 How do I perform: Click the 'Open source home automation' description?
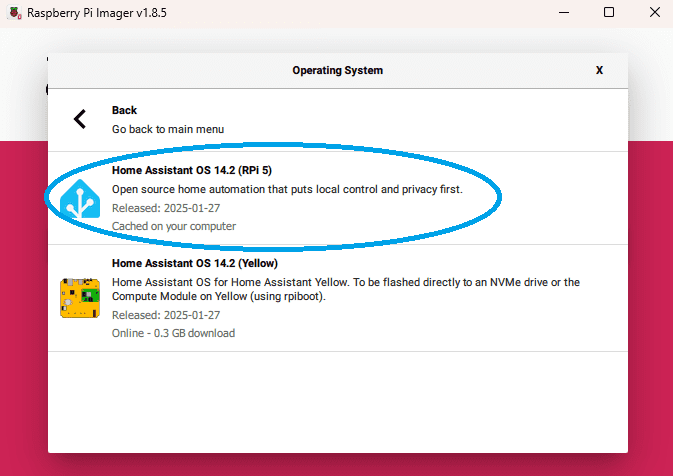[x=287, y=189]
